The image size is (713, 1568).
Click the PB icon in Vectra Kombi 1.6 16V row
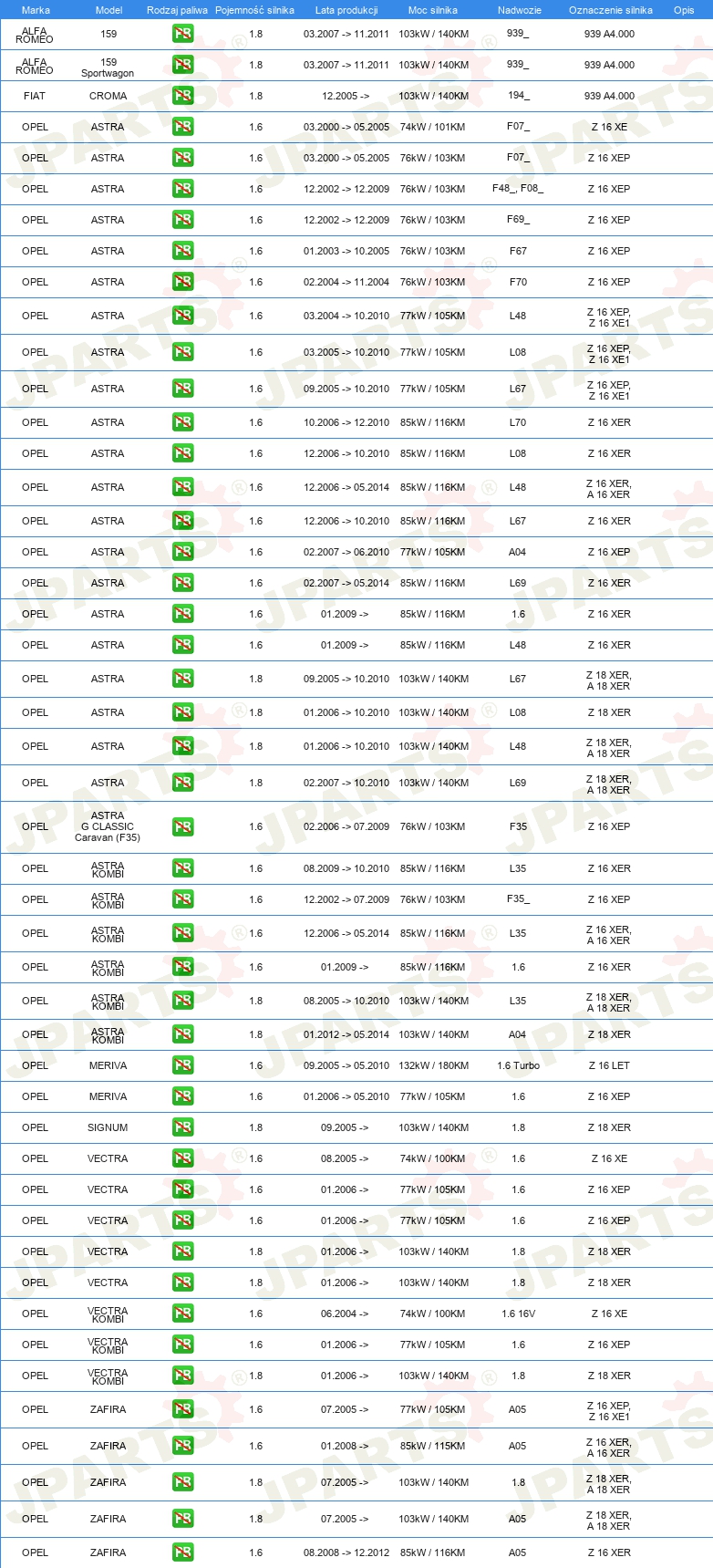pos(182,1314)
